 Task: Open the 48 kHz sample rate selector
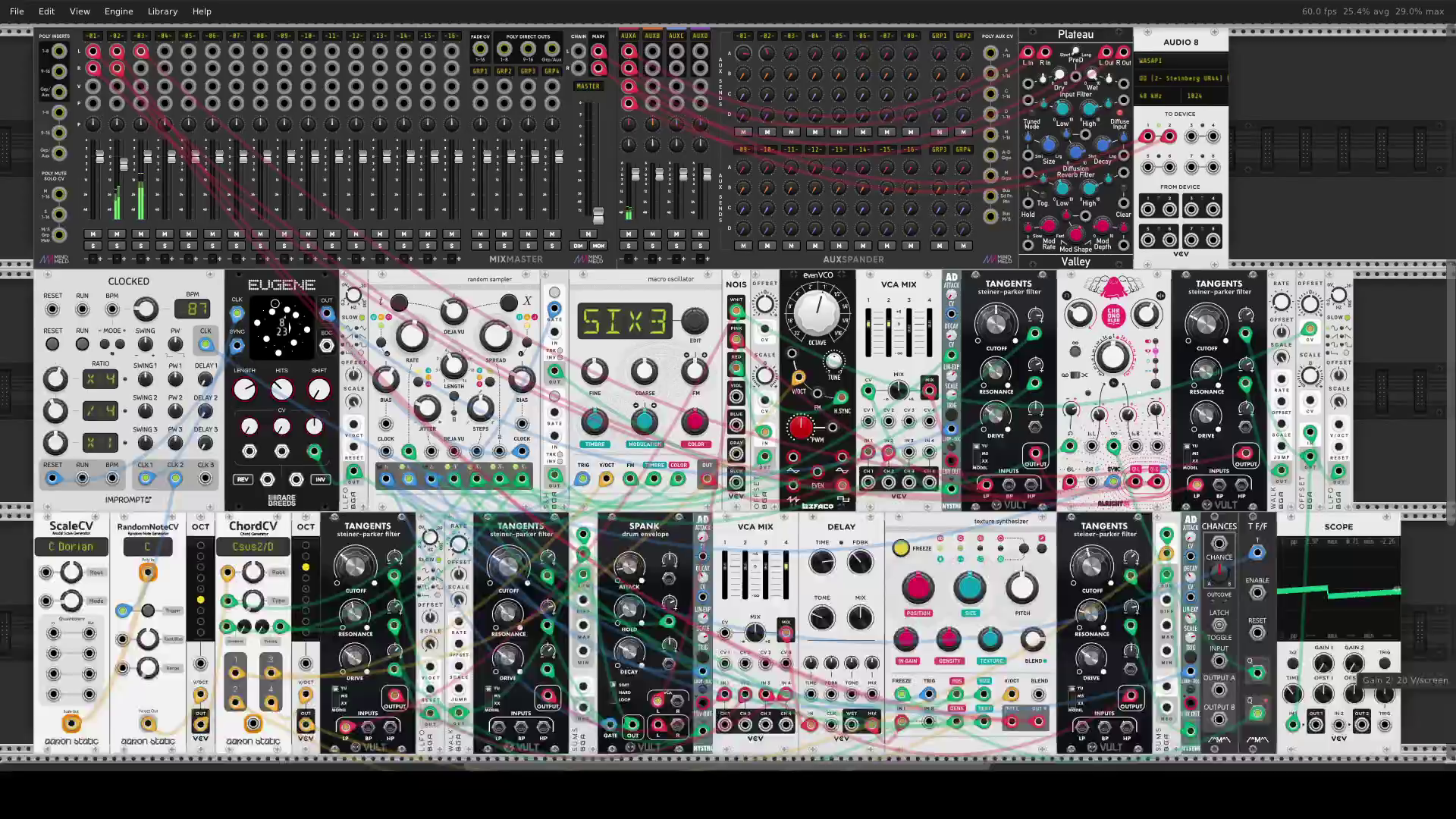(1156, 96)
